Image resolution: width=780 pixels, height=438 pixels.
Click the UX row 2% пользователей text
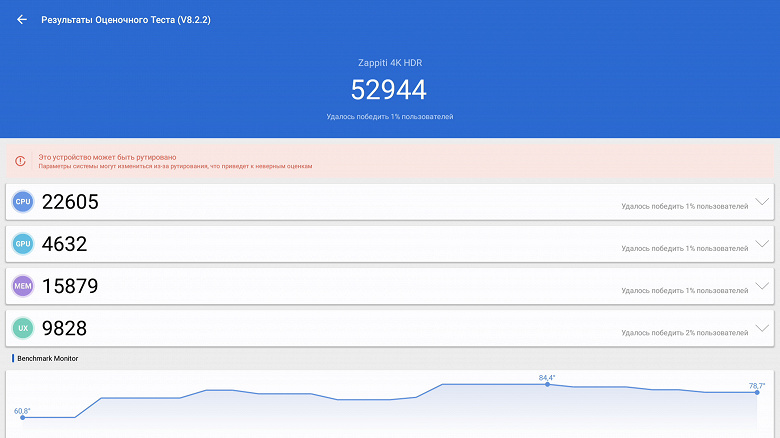click(x=684, y=332)
